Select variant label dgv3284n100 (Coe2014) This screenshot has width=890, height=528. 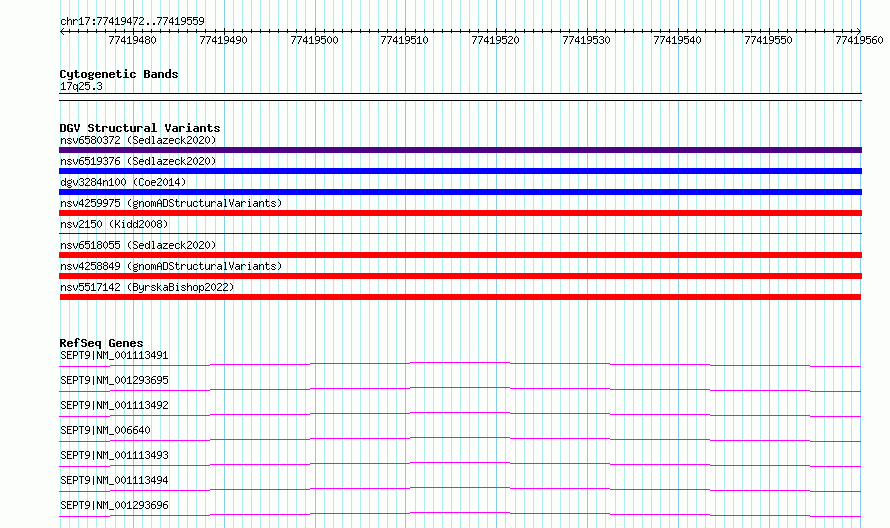click(123, 182)
